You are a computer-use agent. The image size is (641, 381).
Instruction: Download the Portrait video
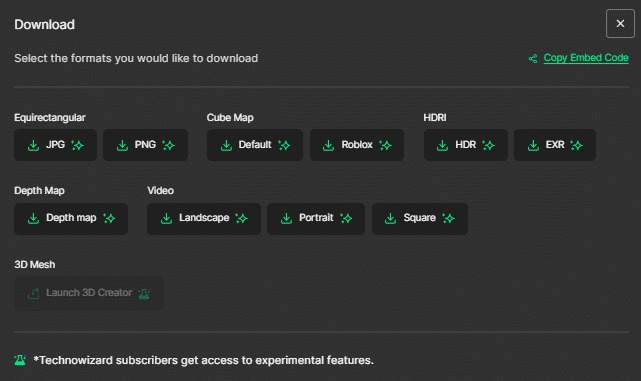[x=316, y=219]
